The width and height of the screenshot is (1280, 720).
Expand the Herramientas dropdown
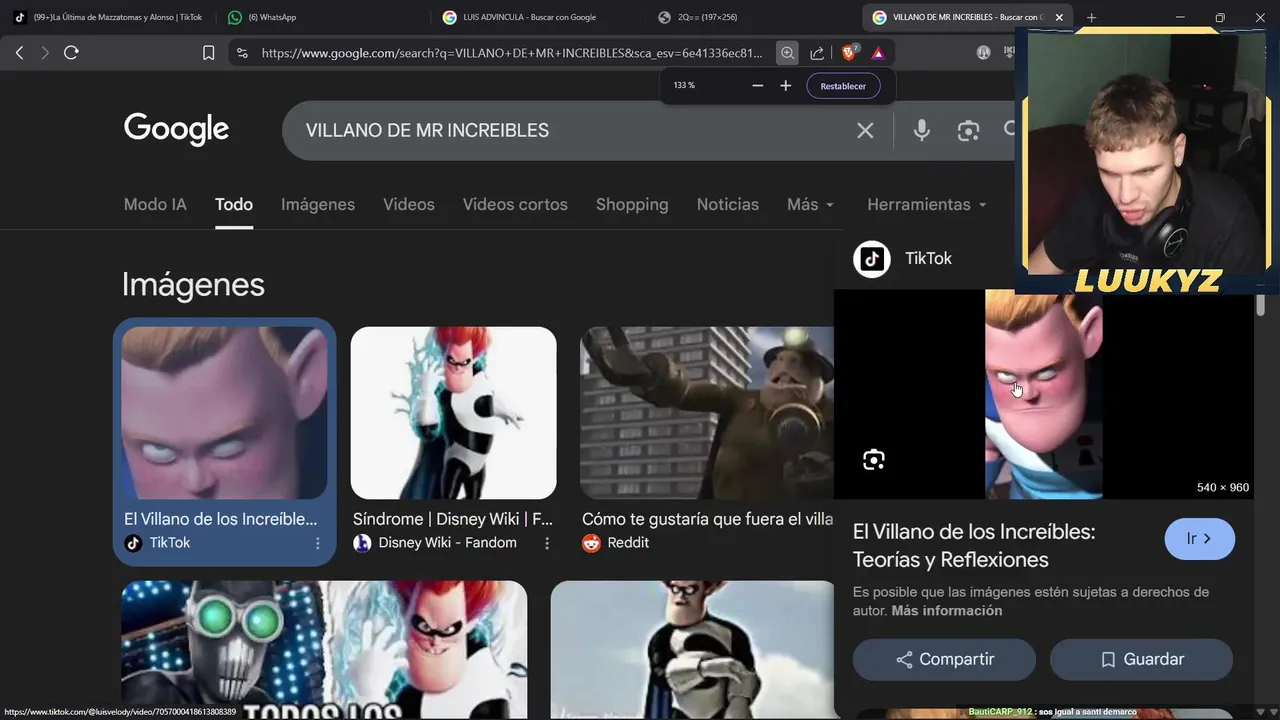click(927, 204)
